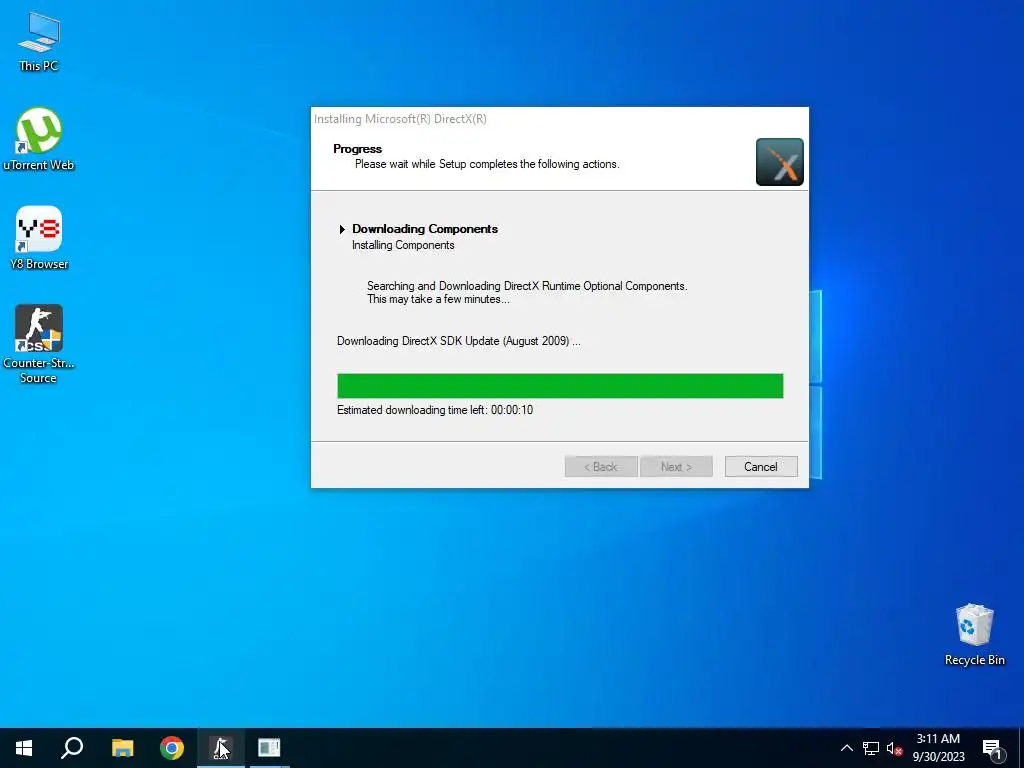
Task: Open Counter-Strike Source desktop shortcut
Action: pos(39,344)
